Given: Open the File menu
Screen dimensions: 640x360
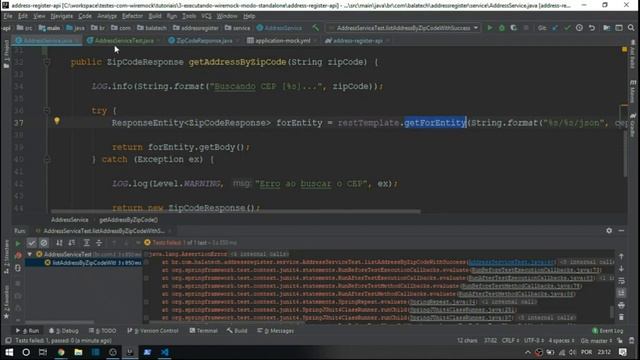Looking at the screenshot, I should [8, 16].
